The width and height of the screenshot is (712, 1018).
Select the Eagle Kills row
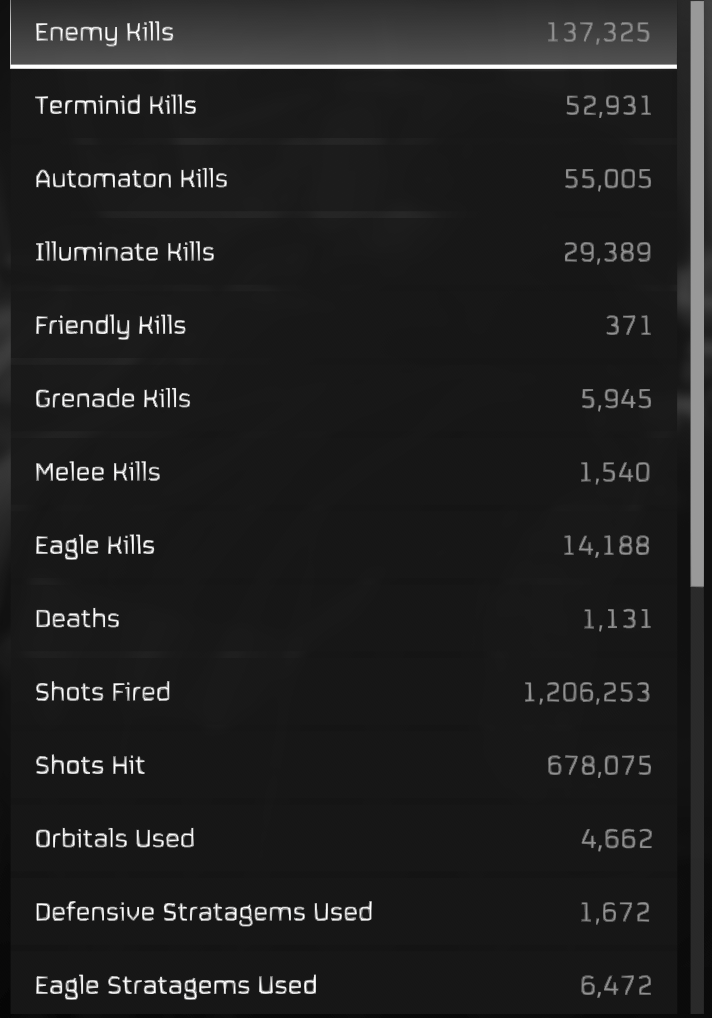343,545
